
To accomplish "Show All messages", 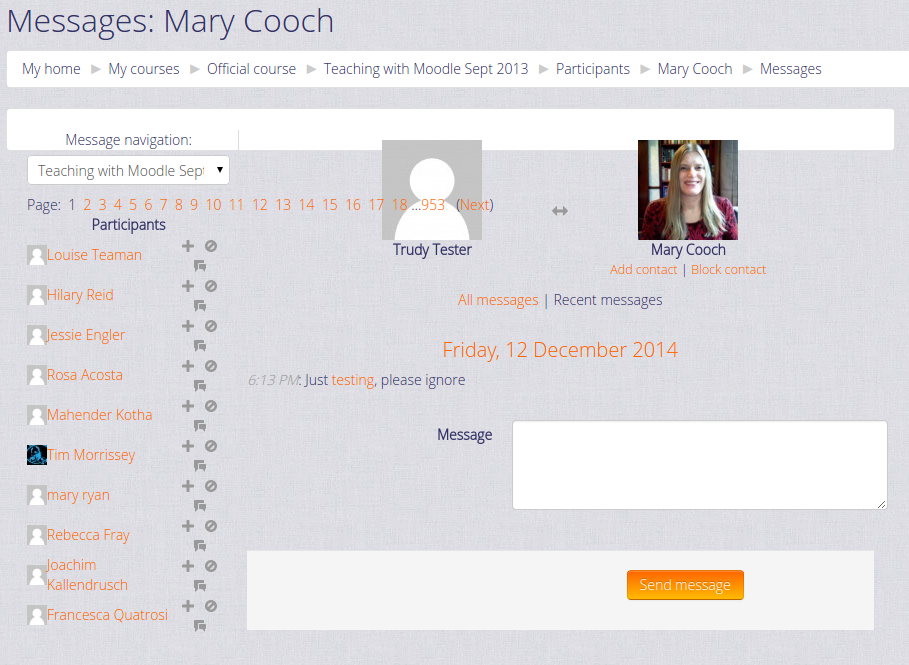I will tap(498, 300).
